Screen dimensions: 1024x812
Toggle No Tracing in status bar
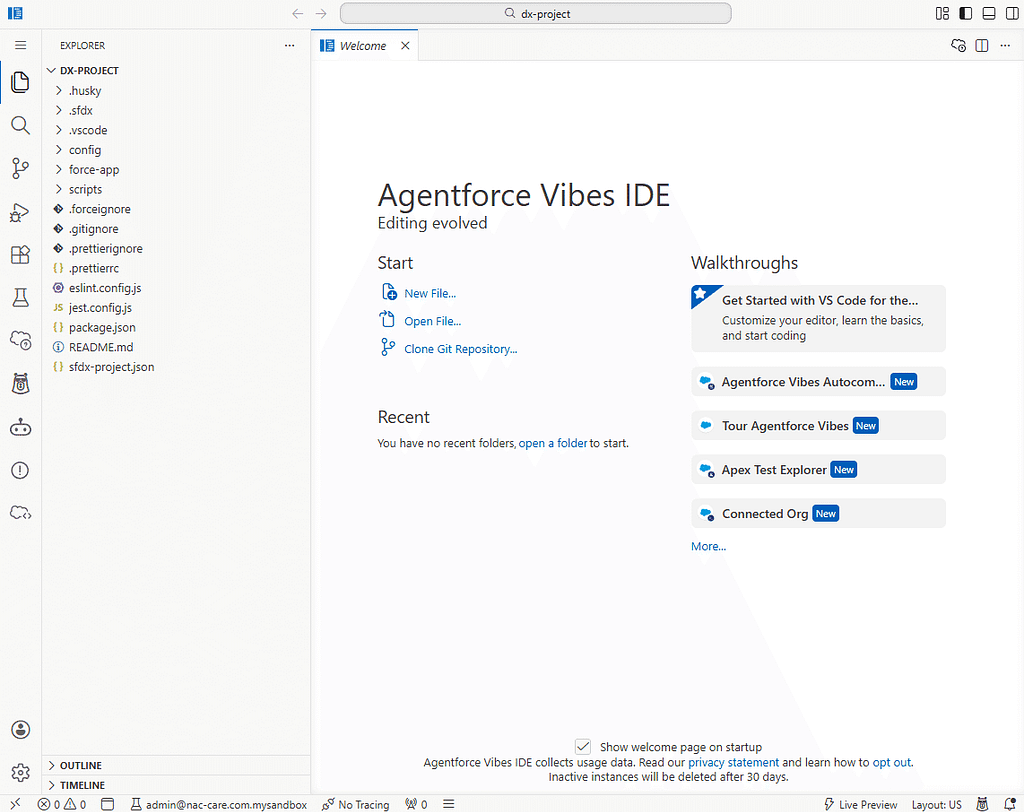click(355, 804)
